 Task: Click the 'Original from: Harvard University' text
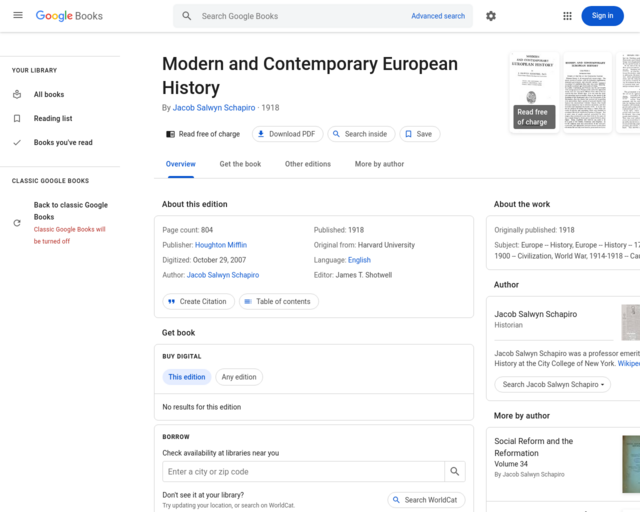(364, 245)
